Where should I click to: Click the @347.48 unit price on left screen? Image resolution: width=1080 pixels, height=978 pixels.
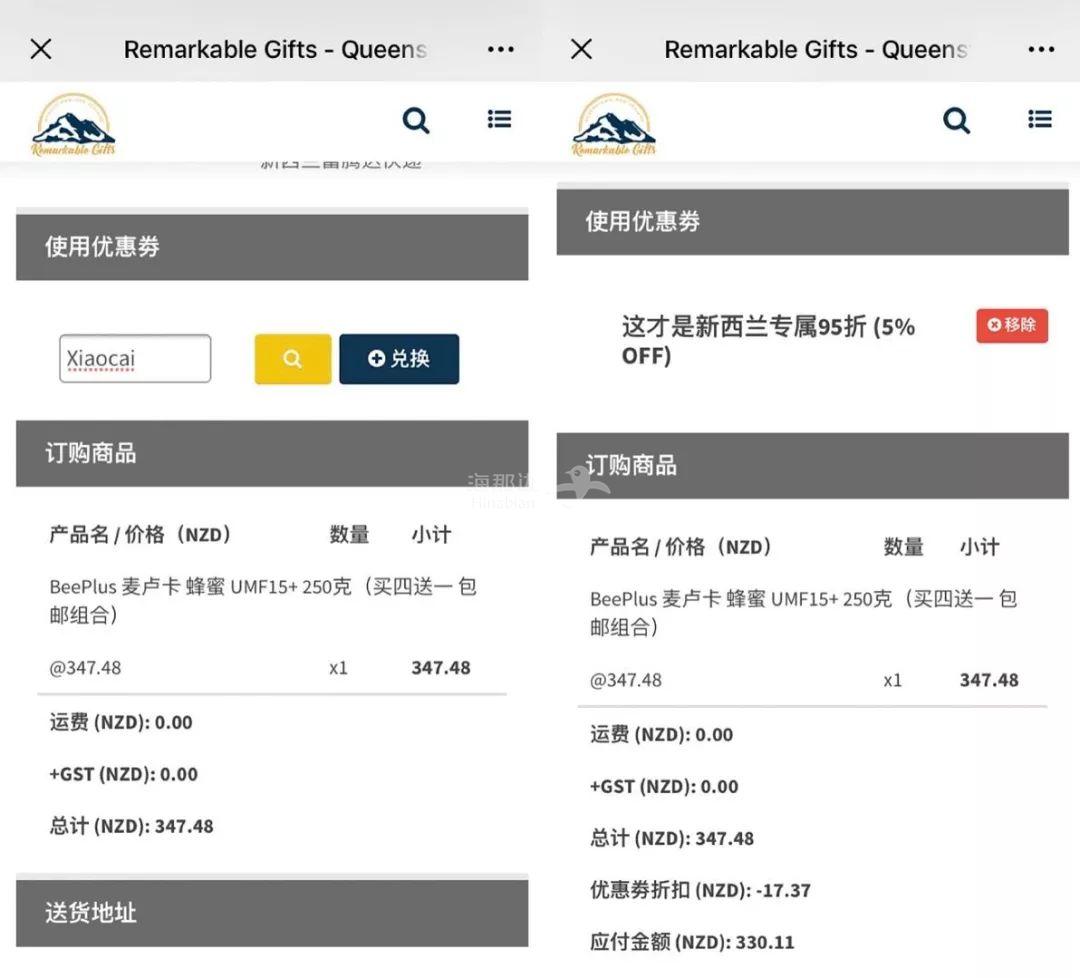coord(85,667)
